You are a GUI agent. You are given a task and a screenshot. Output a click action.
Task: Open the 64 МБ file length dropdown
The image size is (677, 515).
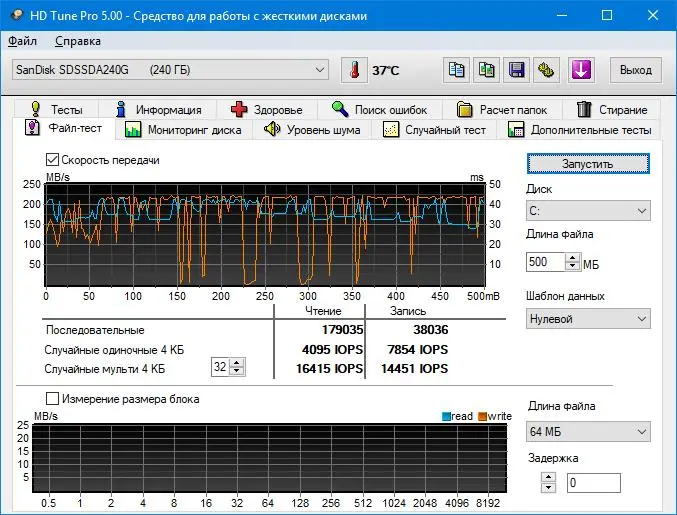pyautogui.click(x=588, y=431)
